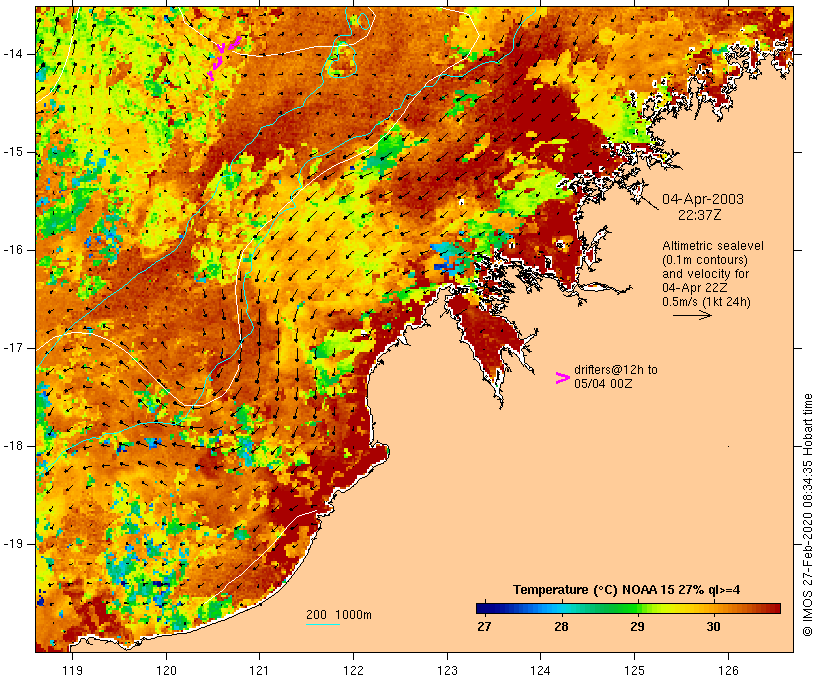Click the 124 longitude axis label
The image size is (820, 680).
point(540,670)
